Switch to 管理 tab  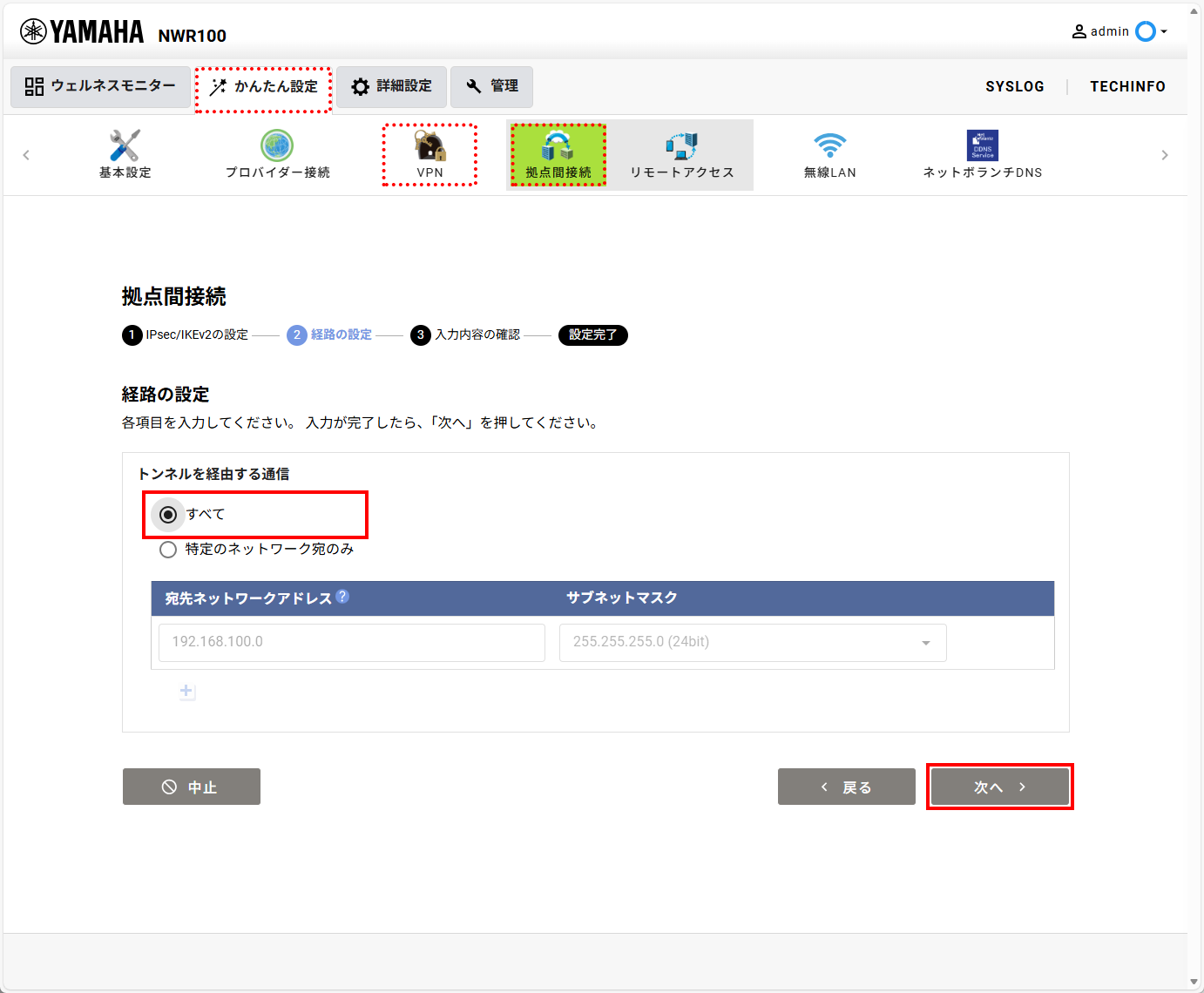tap(491, 86)
